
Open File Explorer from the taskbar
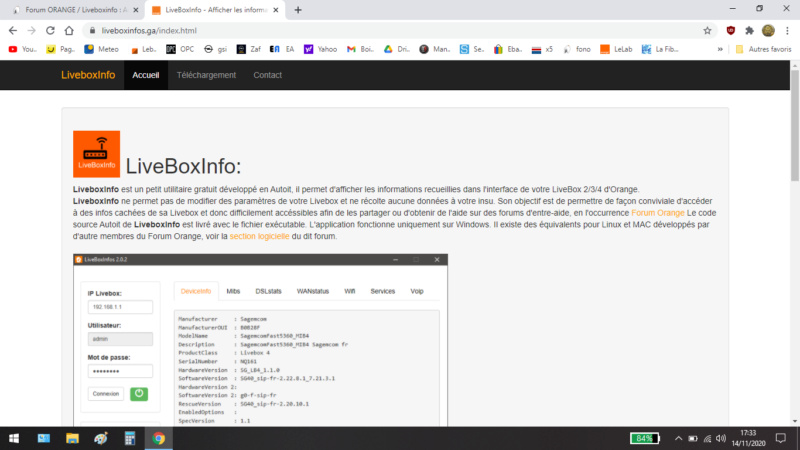coord(72,438)
